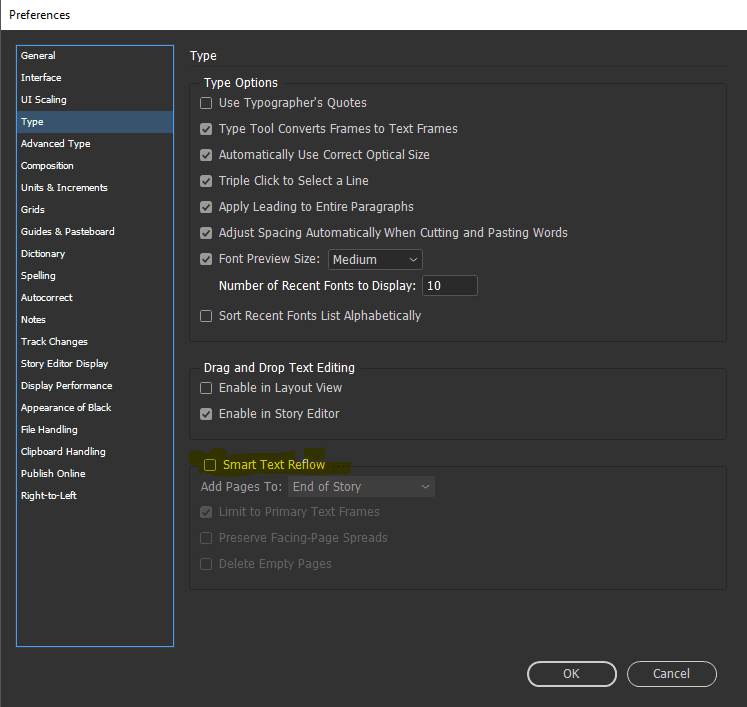Enable Sort Recent Fonts List Alphabetically
This screenshot has height=707, width=747.
tap(206, 316)
